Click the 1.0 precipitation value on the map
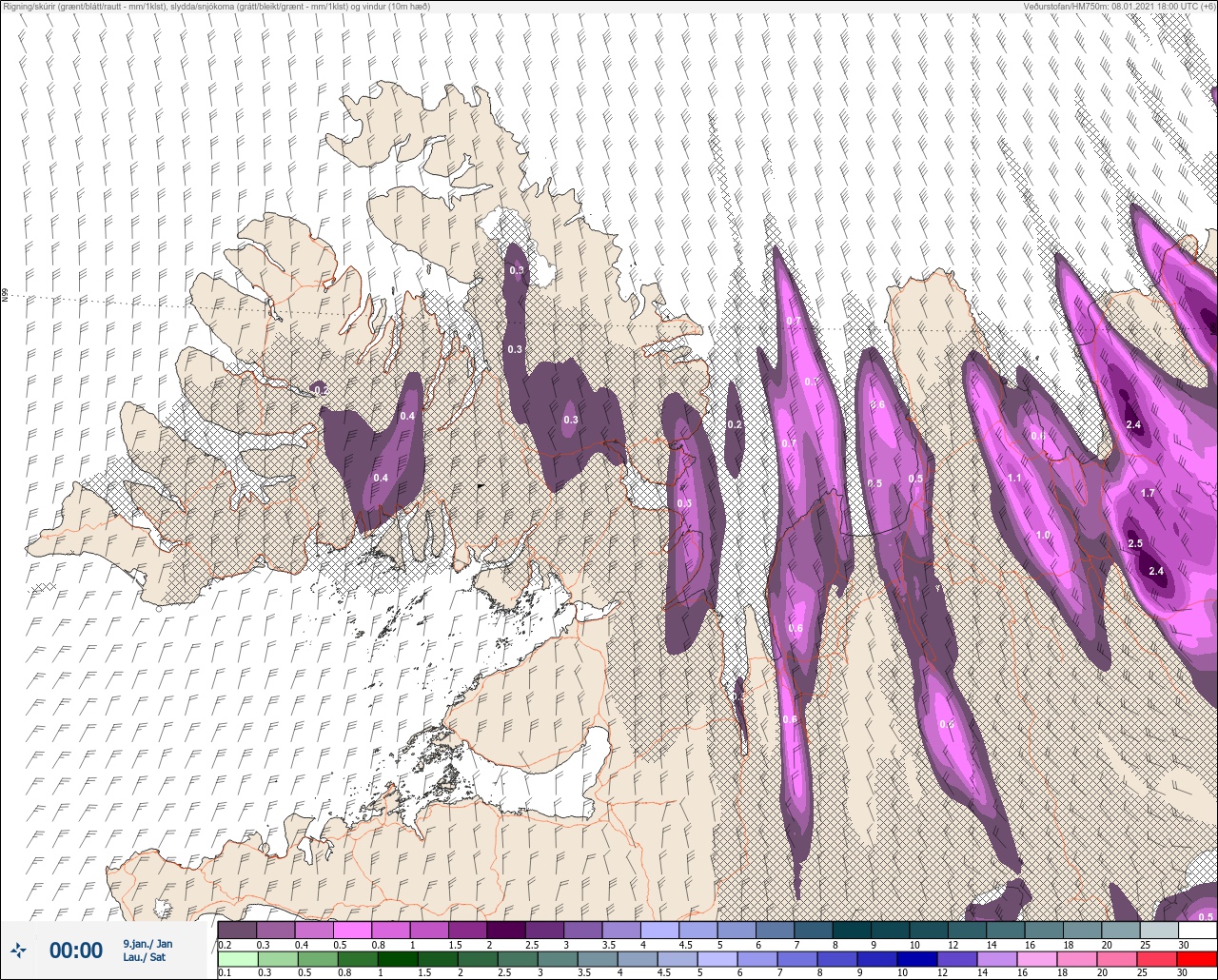Viewport: 1218px width, 980px height. 1043,536
